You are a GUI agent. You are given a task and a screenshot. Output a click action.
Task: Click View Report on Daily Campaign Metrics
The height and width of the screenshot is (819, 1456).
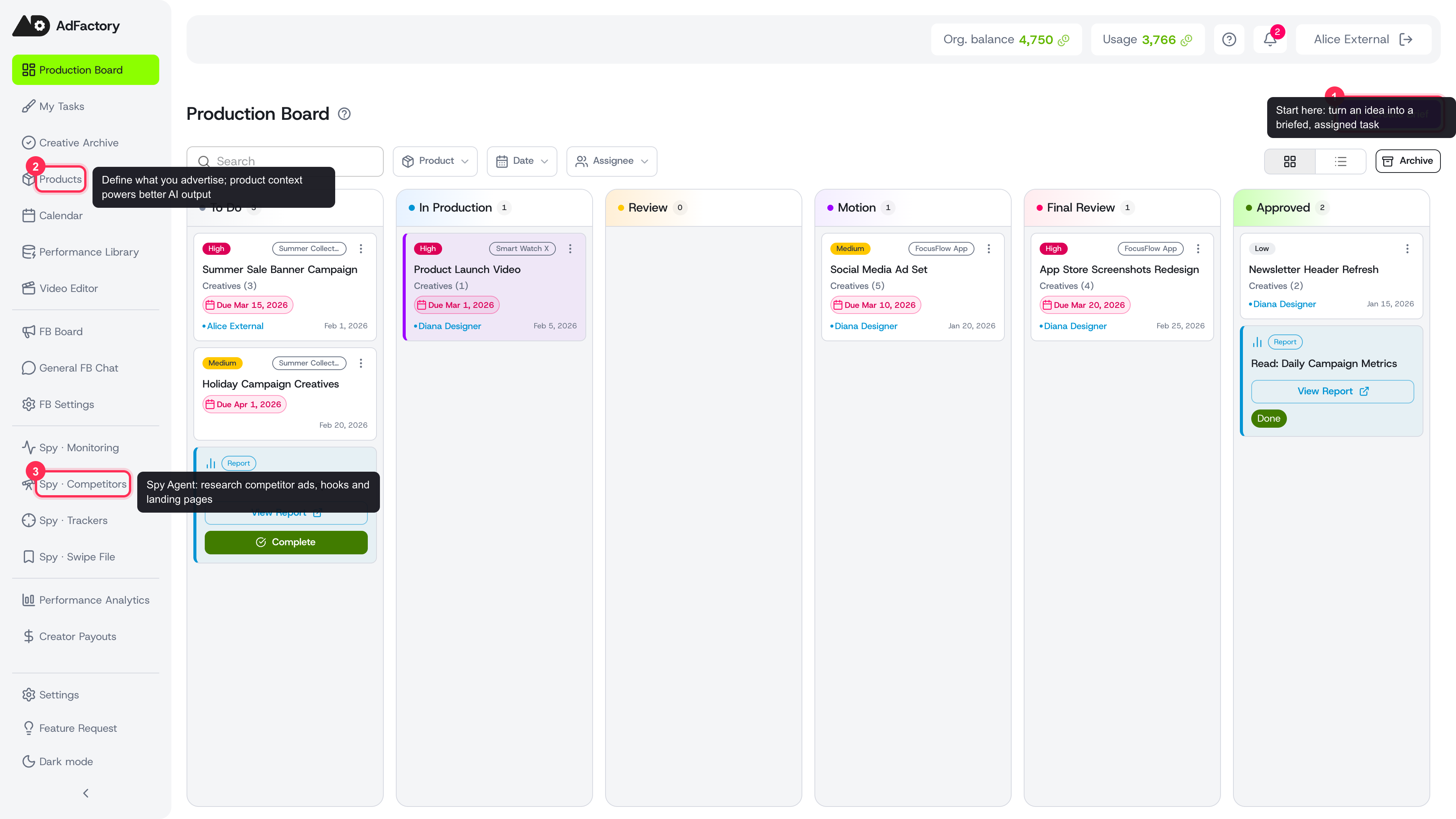[1332, 391]
